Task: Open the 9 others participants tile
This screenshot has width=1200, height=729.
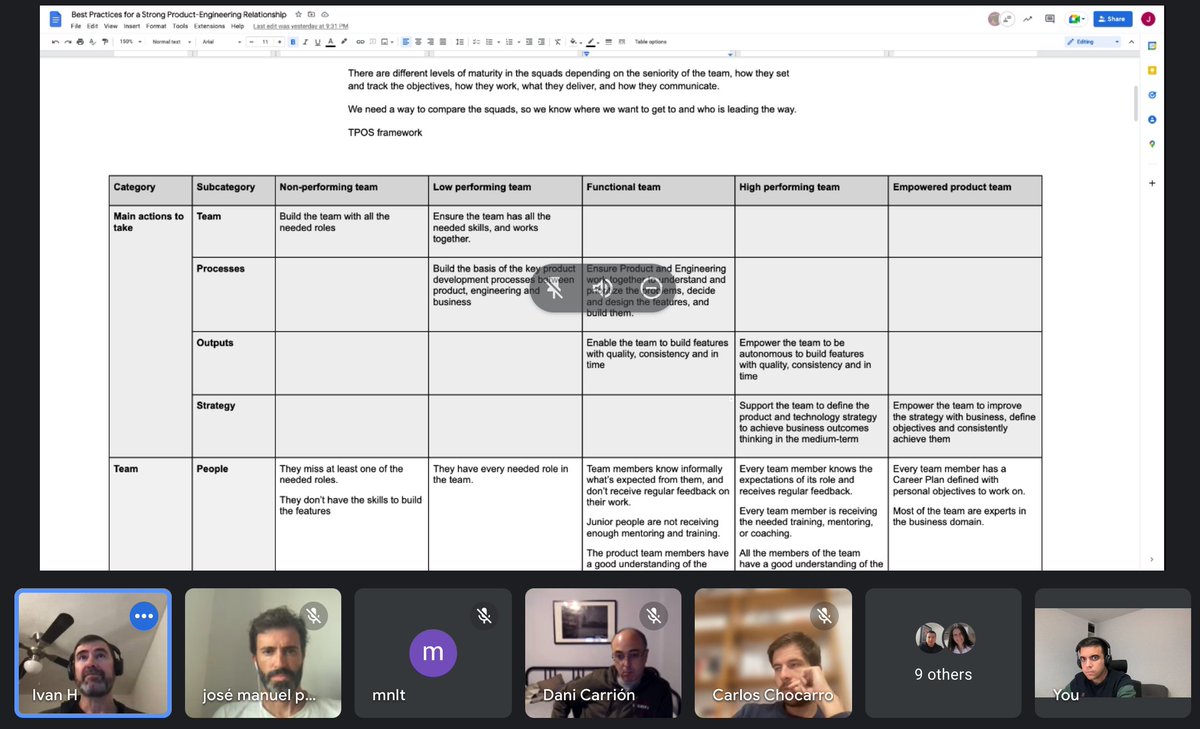Action: click(x=943, y=652)
